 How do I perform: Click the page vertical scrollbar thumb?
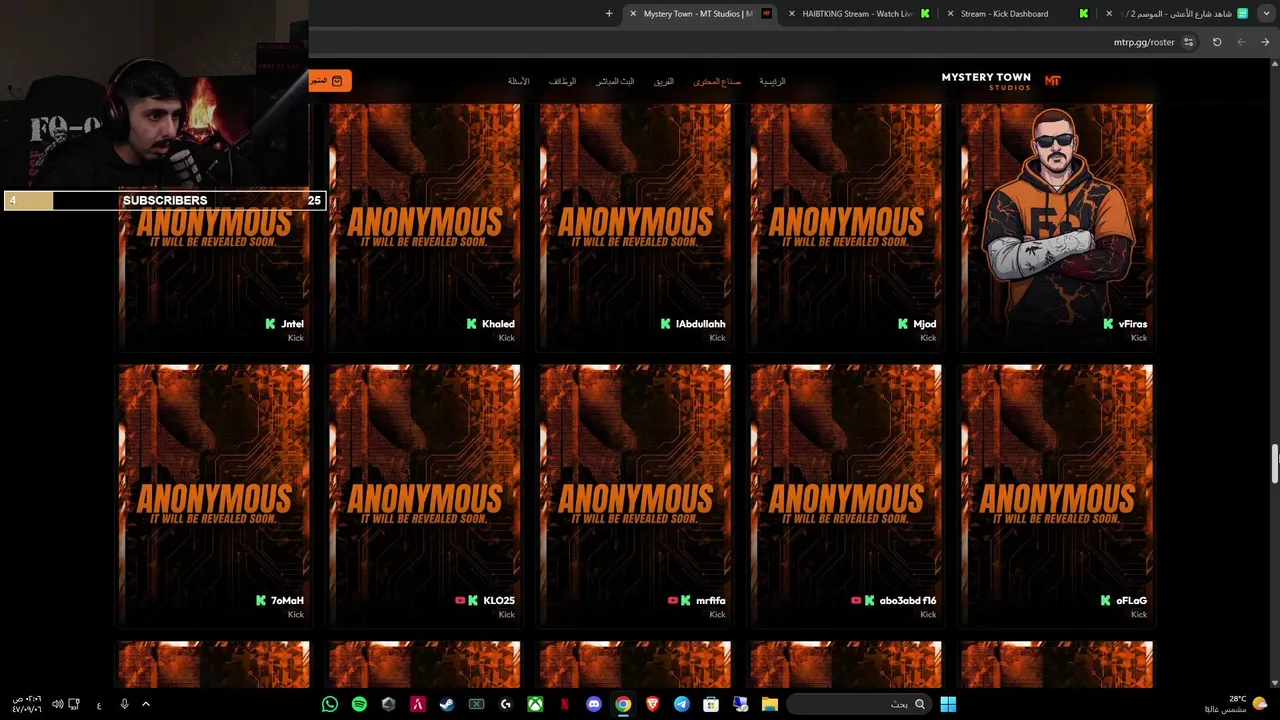[1275, 462]
